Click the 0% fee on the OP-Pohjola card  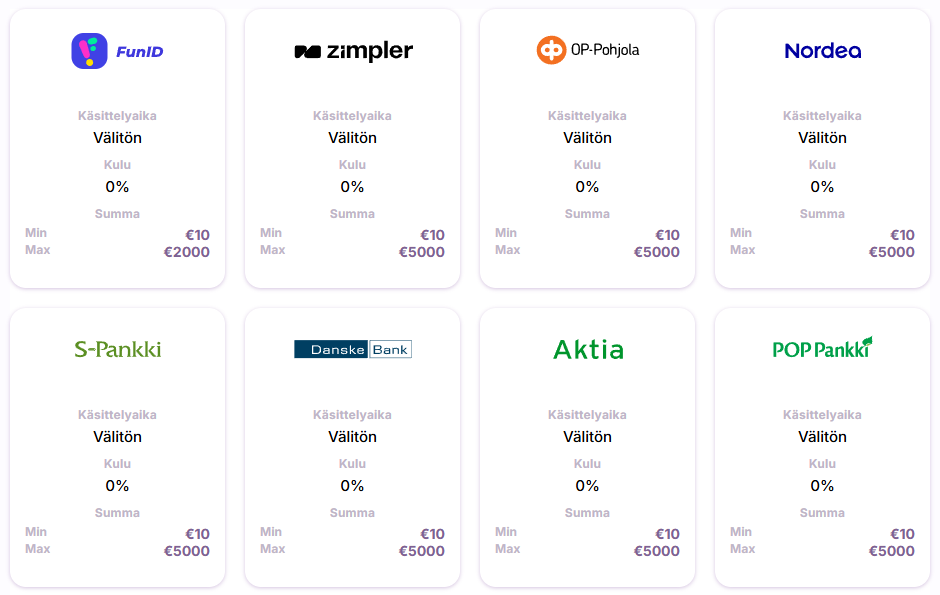(588, 187)
